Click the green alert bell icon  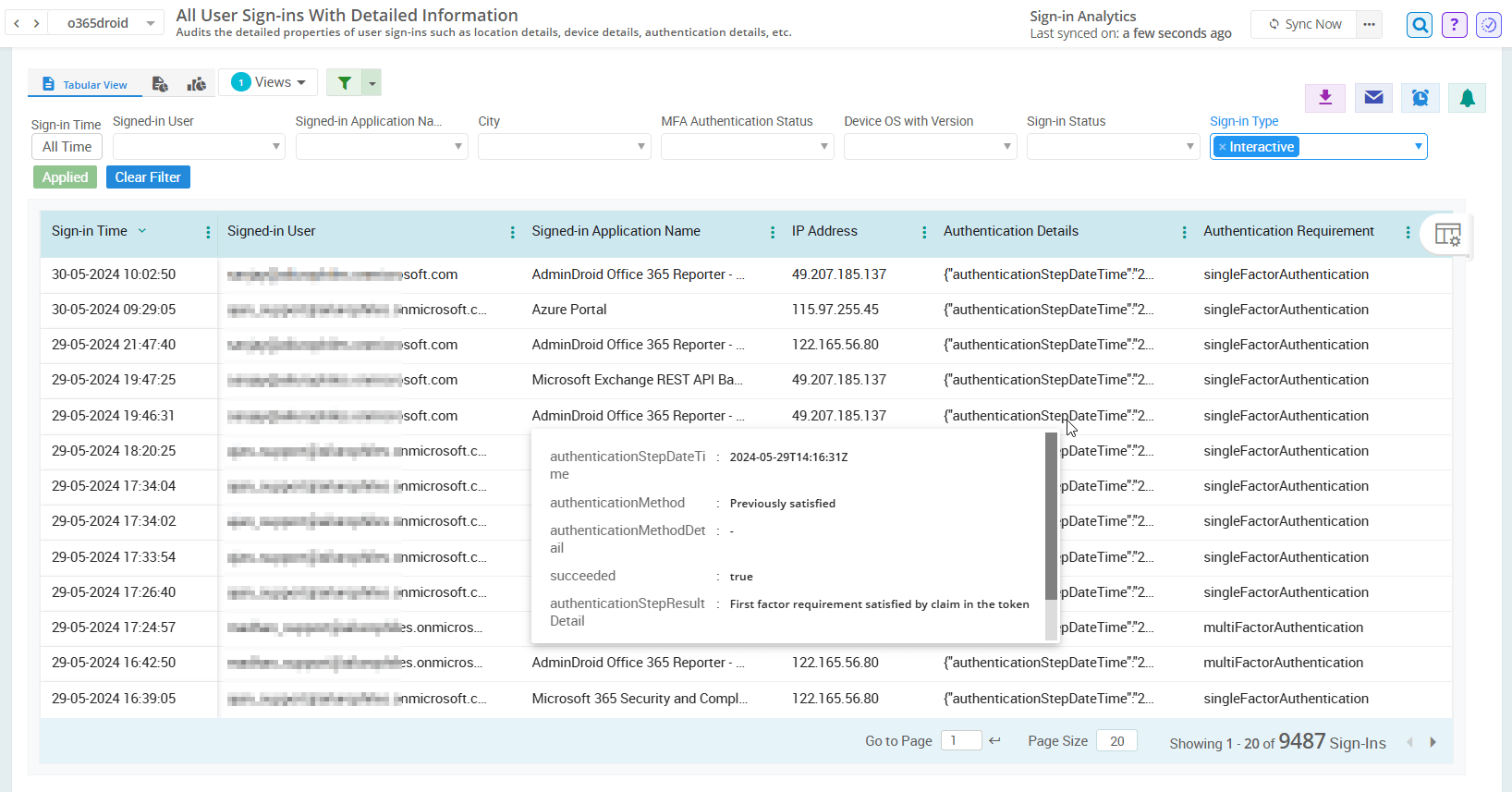1467,98
